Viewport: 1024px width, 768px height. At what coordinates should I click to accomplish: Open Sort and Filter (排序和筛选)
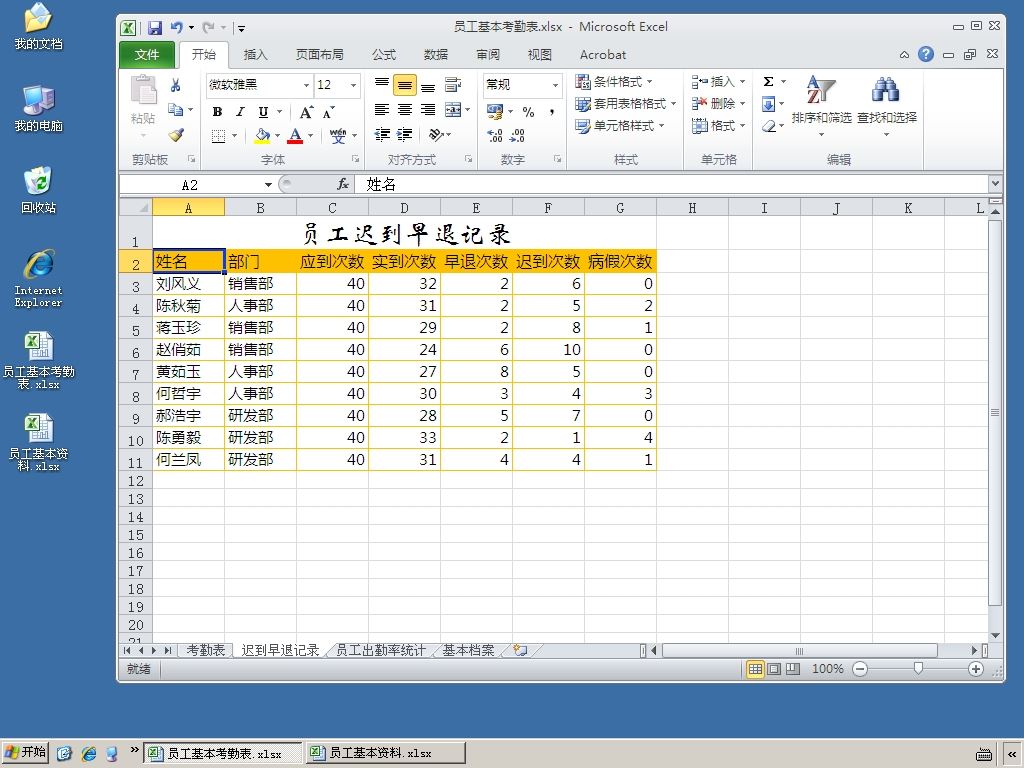click(821, 104)
